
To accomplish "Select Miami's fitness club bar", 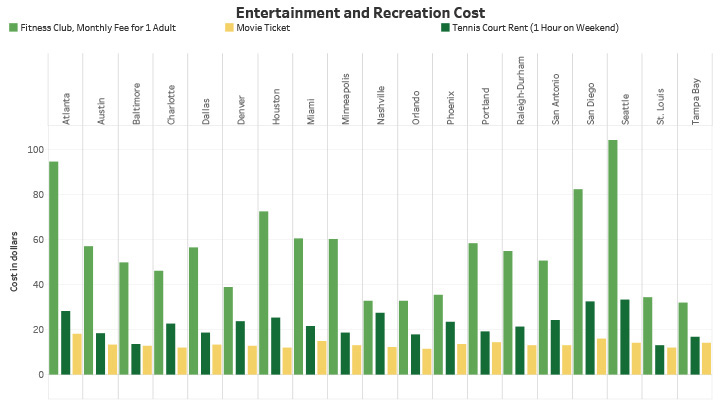I will 298,307.
